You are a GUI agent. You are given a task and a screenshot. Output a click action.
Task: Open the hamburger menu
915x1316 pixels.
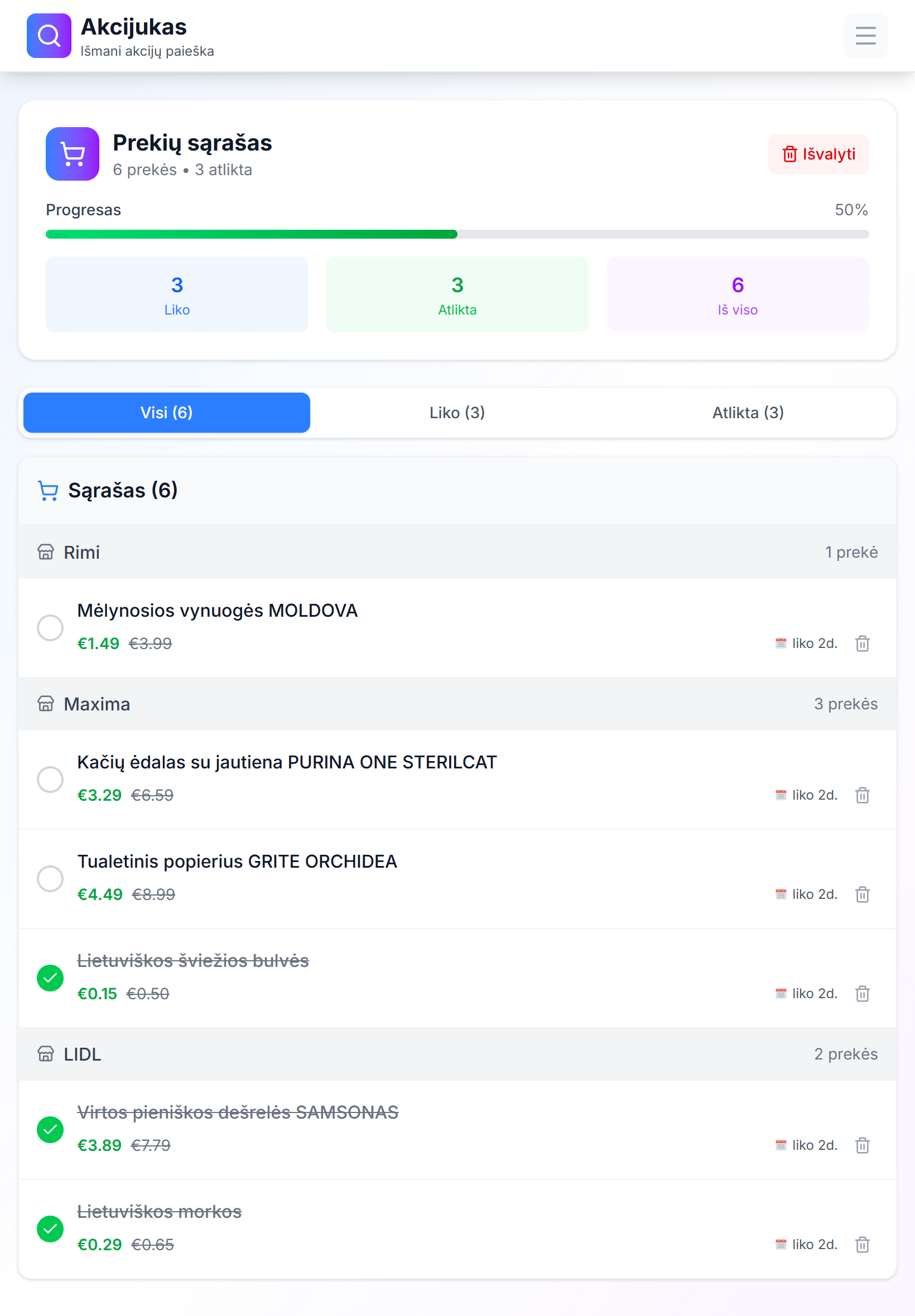click(865, 36)
